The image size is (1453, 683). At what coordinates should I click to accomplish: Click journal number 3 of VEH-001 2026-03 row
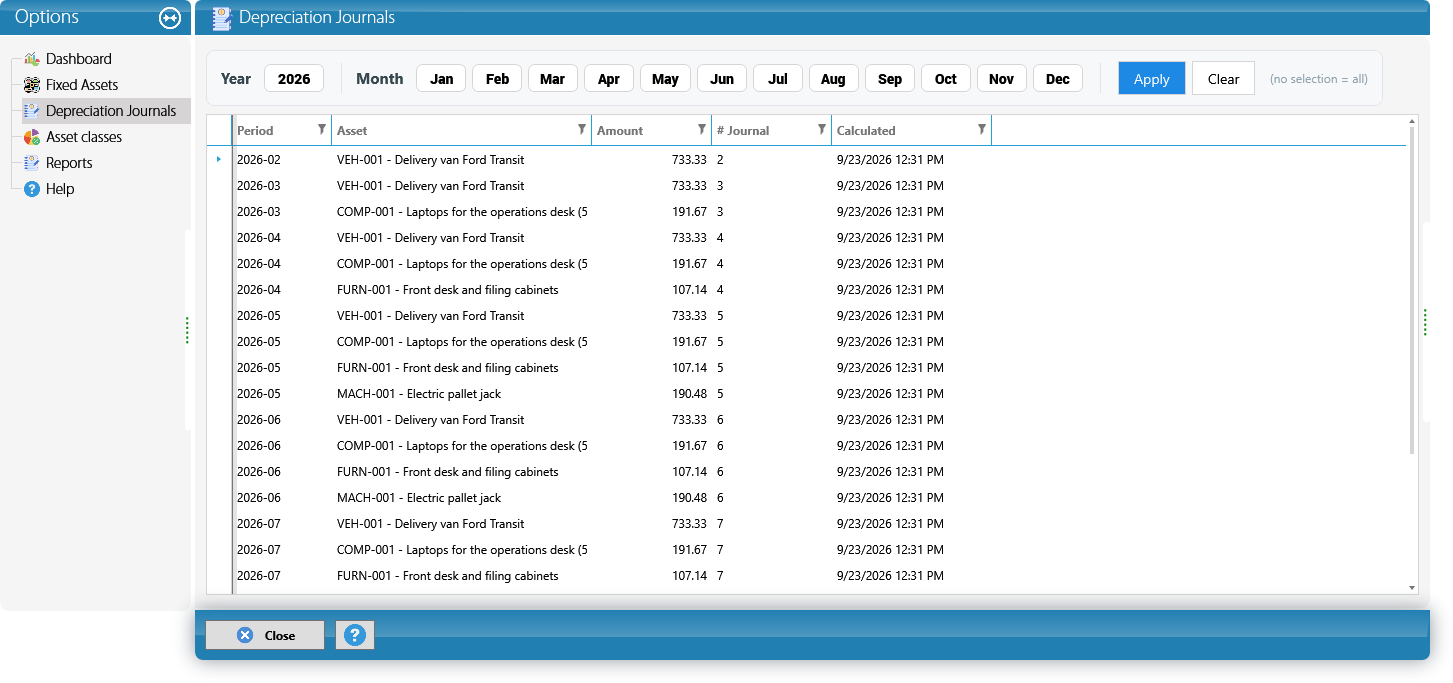(x=720, y=186)
